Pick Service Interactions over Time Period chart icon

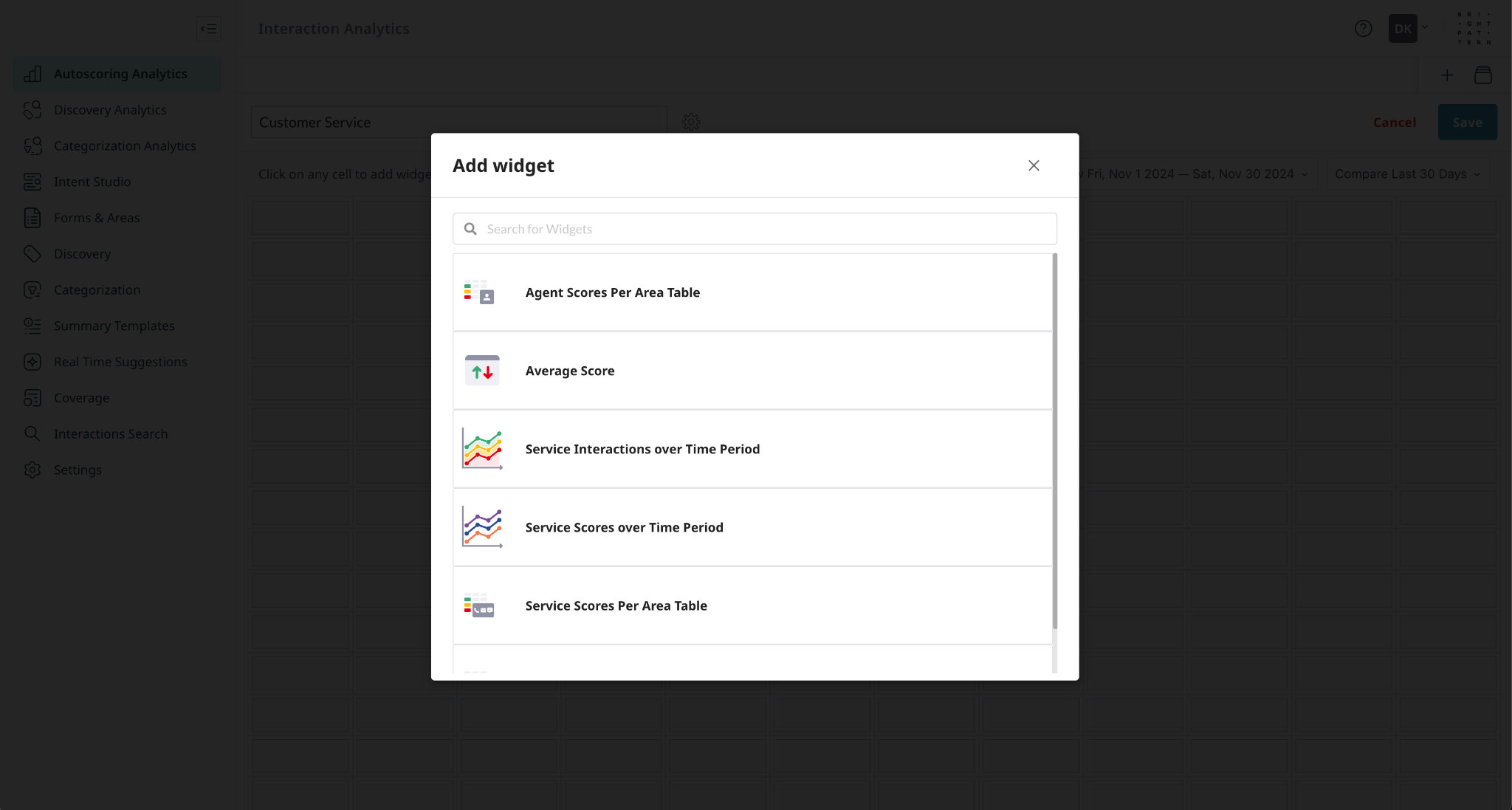(x=482, y=449)
